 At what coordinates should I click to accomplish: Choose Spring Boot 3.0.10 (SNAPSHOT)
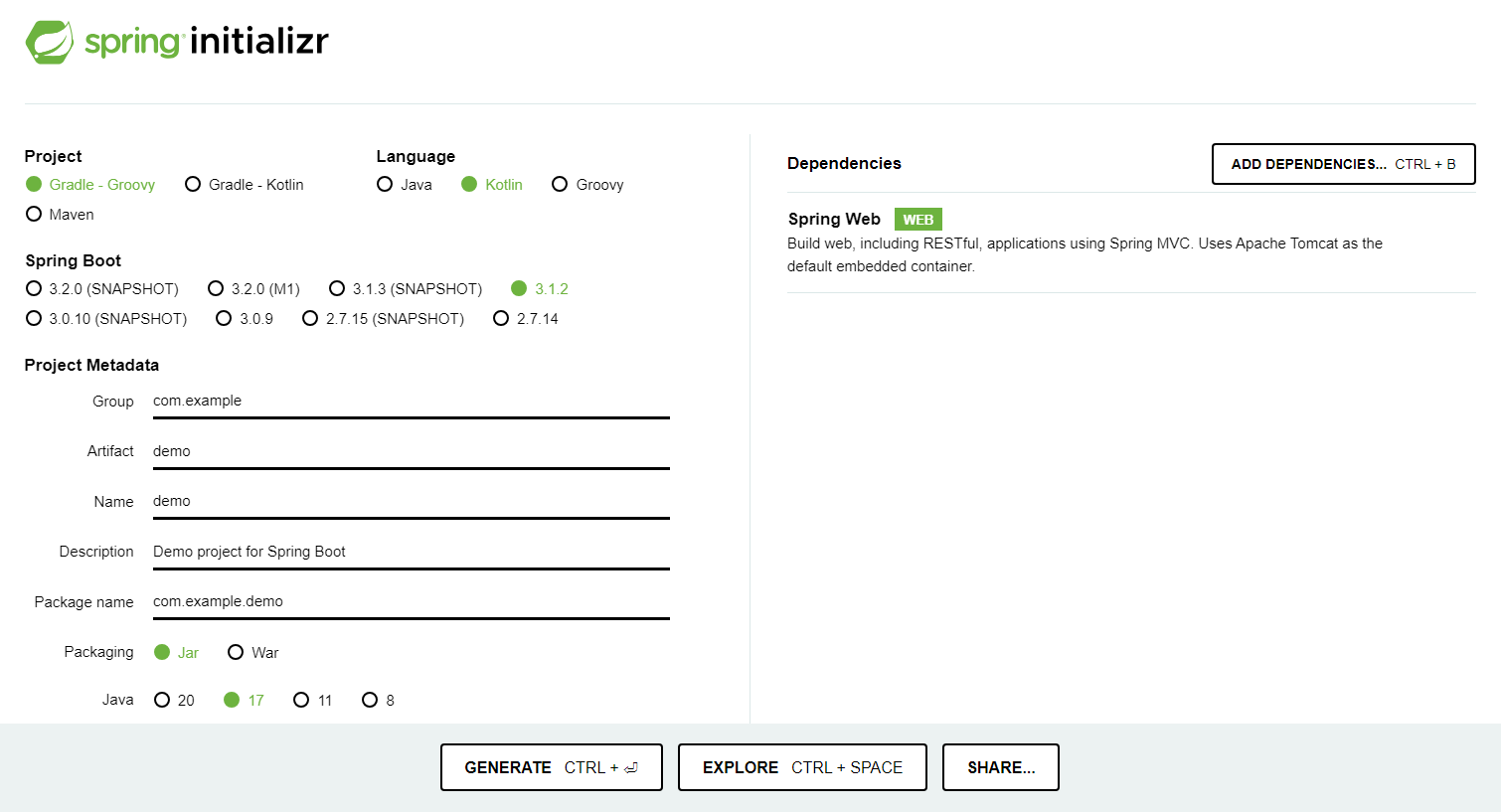106,319
